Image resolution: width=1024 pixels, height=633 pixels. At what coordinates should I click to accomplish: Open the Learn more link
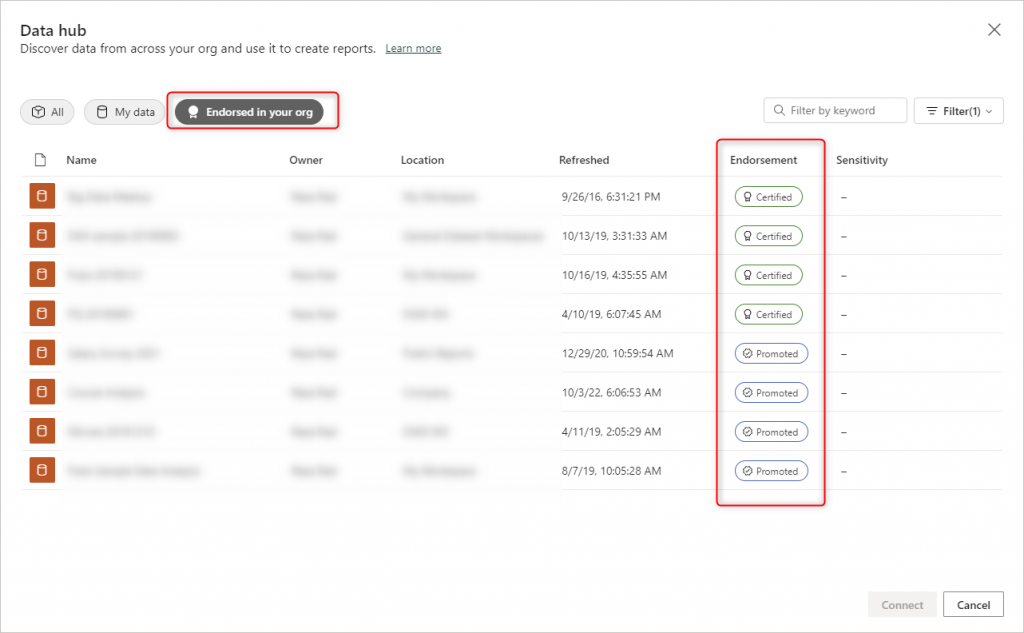(413, 49)
